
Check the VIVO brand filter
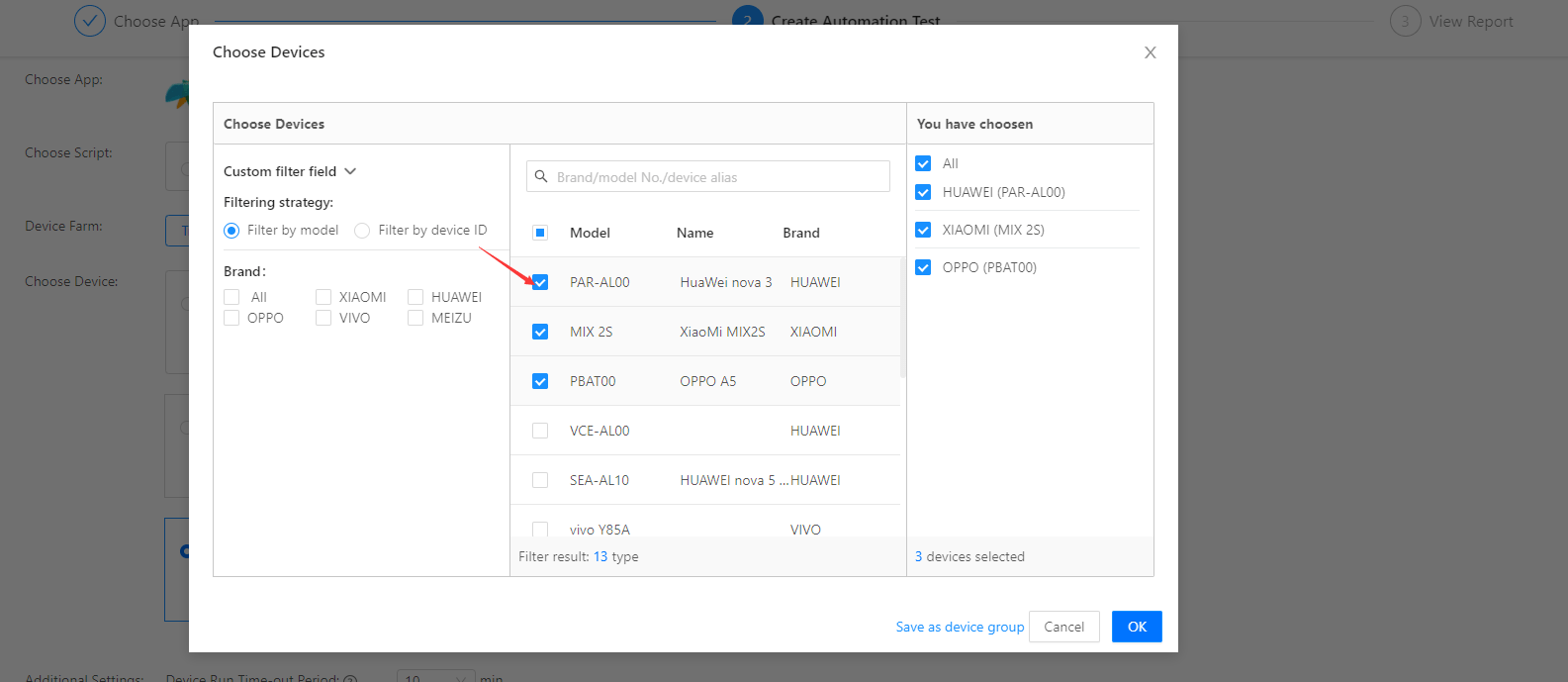323,318
